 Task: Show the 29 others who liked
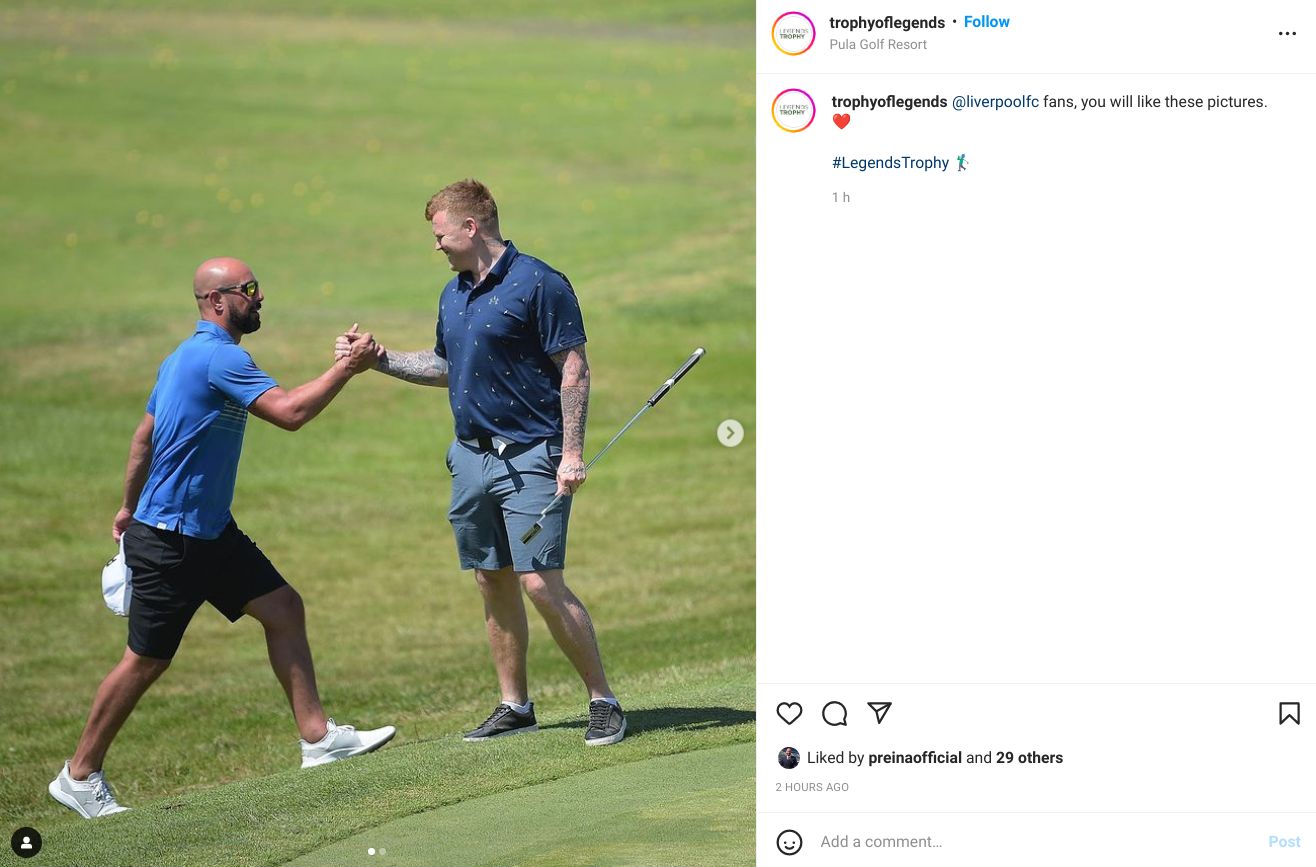click(1029, 758)
